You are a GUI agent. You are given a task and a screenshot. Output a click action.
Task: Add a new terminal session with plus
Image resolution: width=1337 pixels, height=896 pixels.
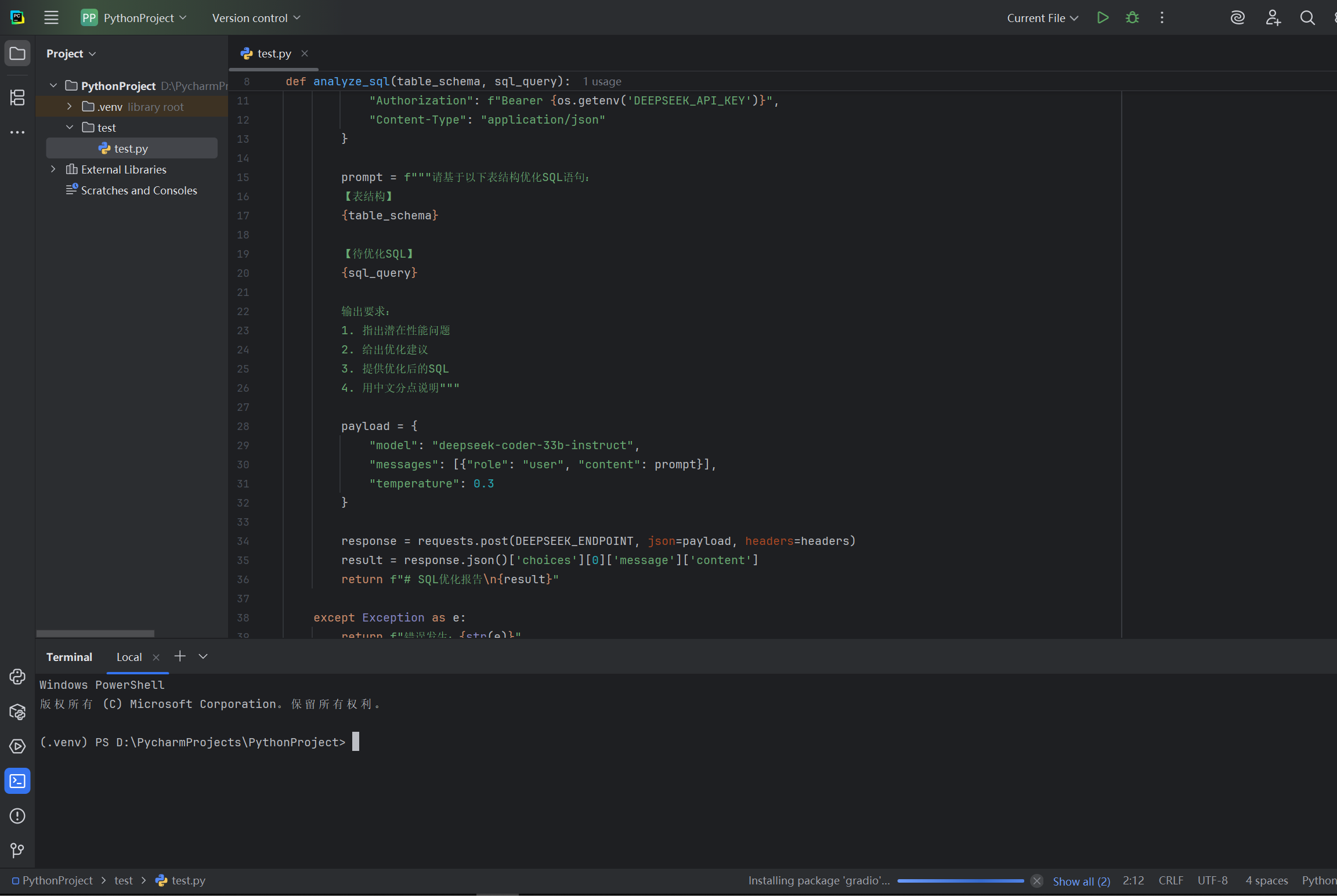point(180,656)
